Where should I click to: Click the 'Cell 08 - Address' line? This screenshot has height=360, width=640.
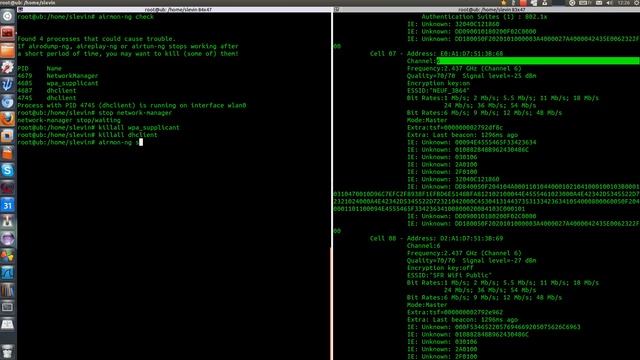pos(436,238)
